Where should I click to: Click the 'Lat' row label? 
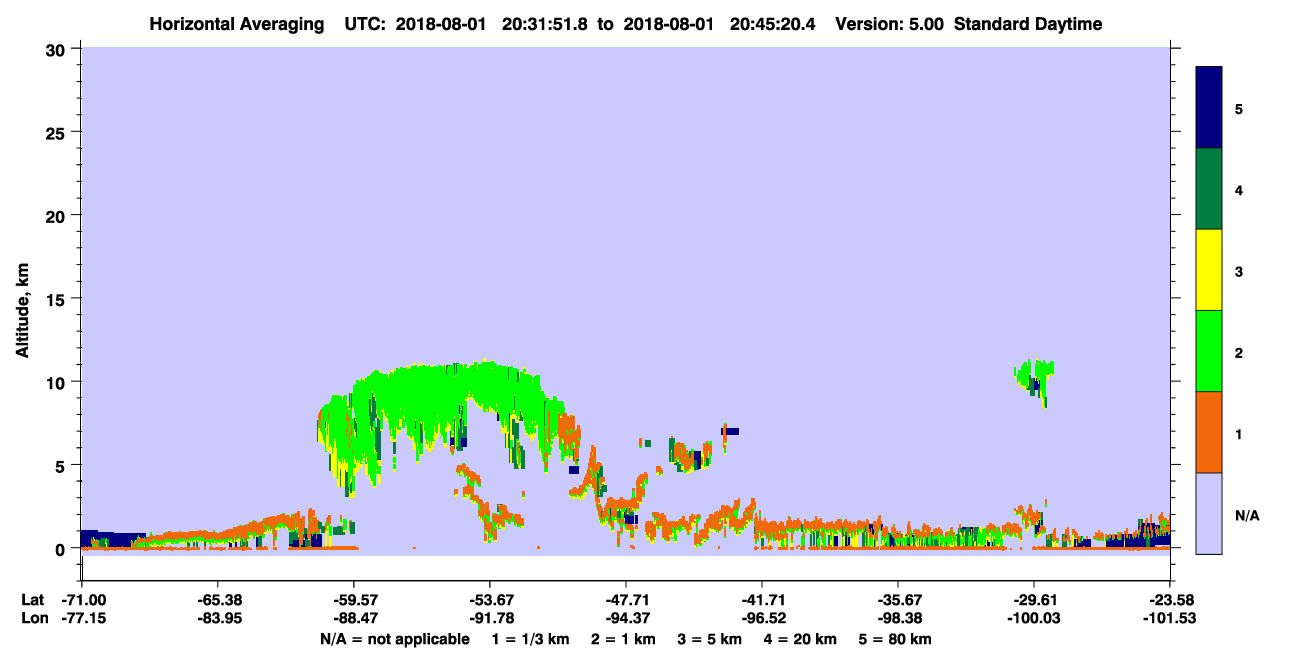tap(33, 600)
